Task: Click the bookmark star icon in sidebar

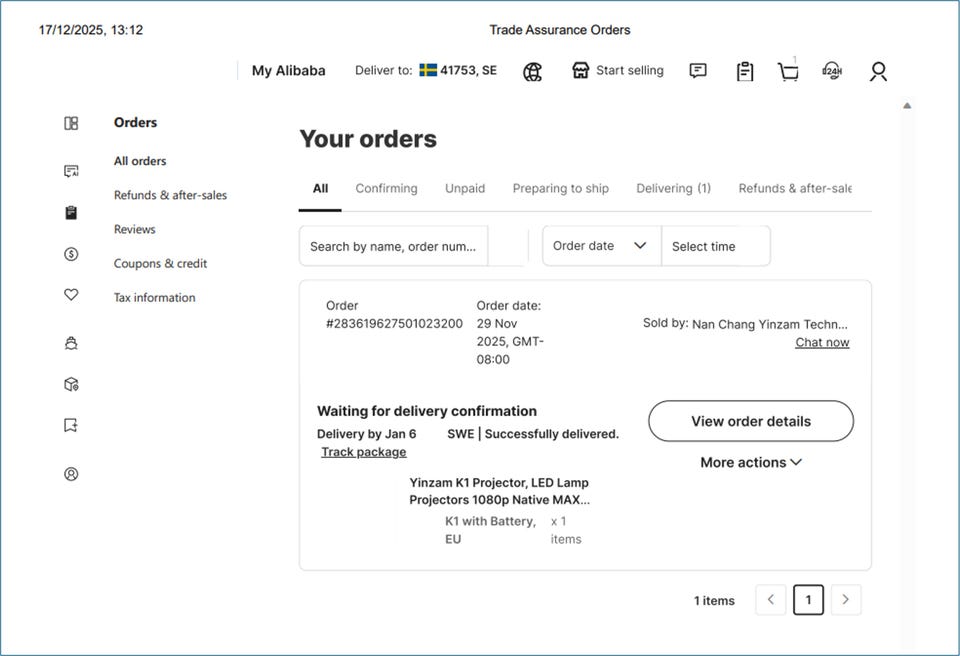Action: tap(71, 425)
